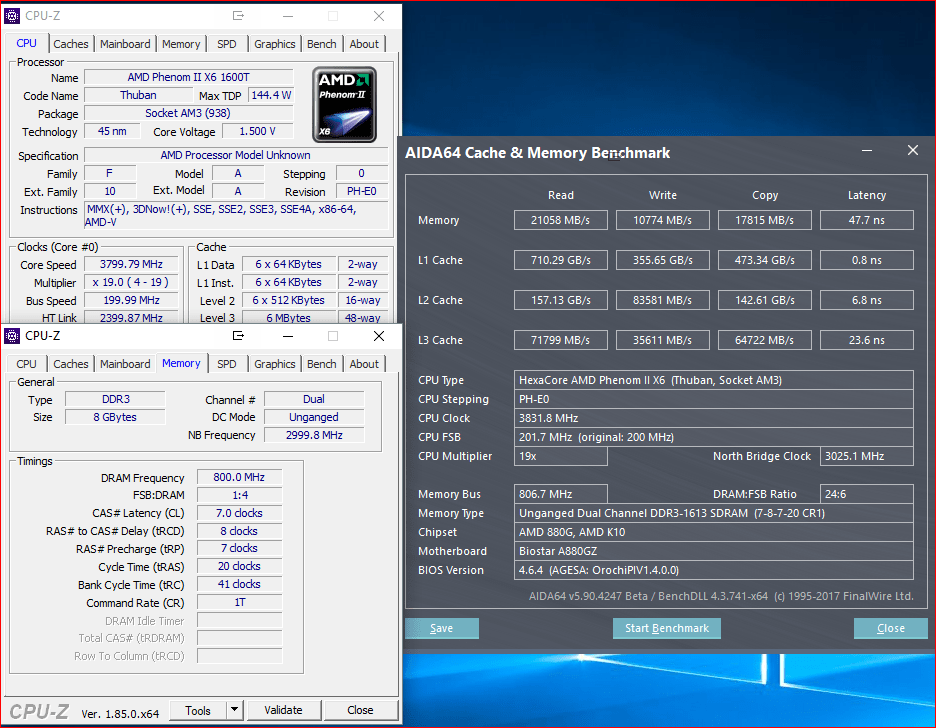This screenshot has width=936, height=728.
Task: Close the top CPU-Z CPU window
Action: pos(378,16)
